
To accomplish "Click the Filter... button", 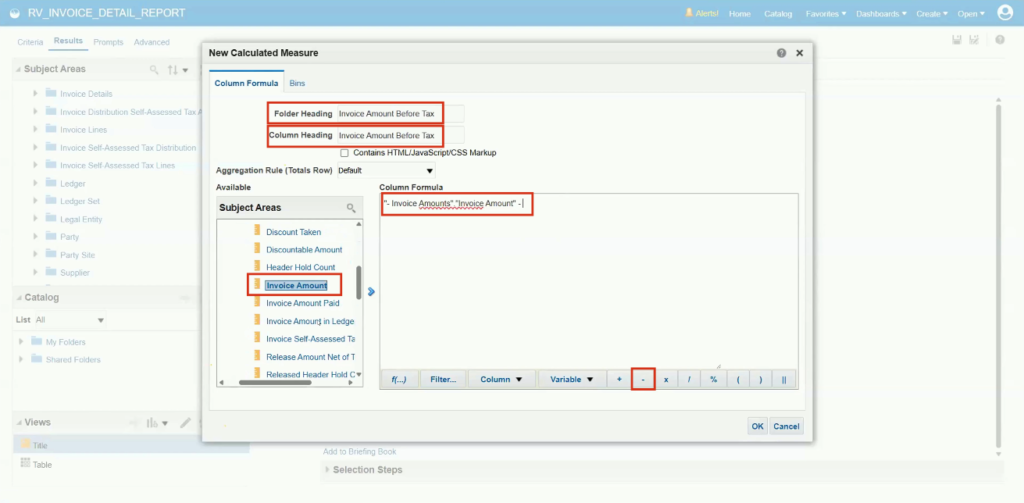I will 443,379.
